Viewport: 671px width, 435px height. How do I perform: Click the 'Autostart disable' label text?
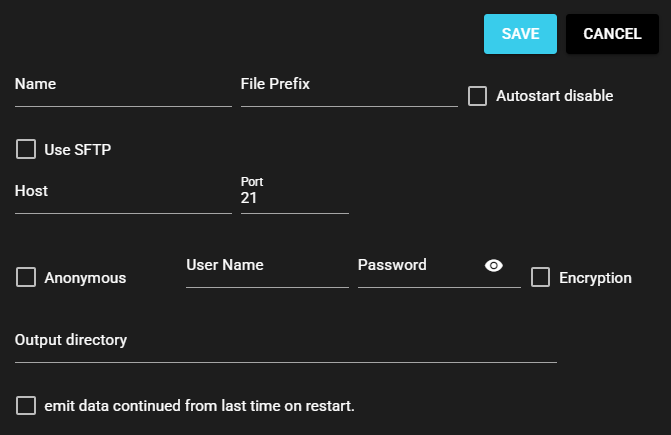tap(554, 96)
